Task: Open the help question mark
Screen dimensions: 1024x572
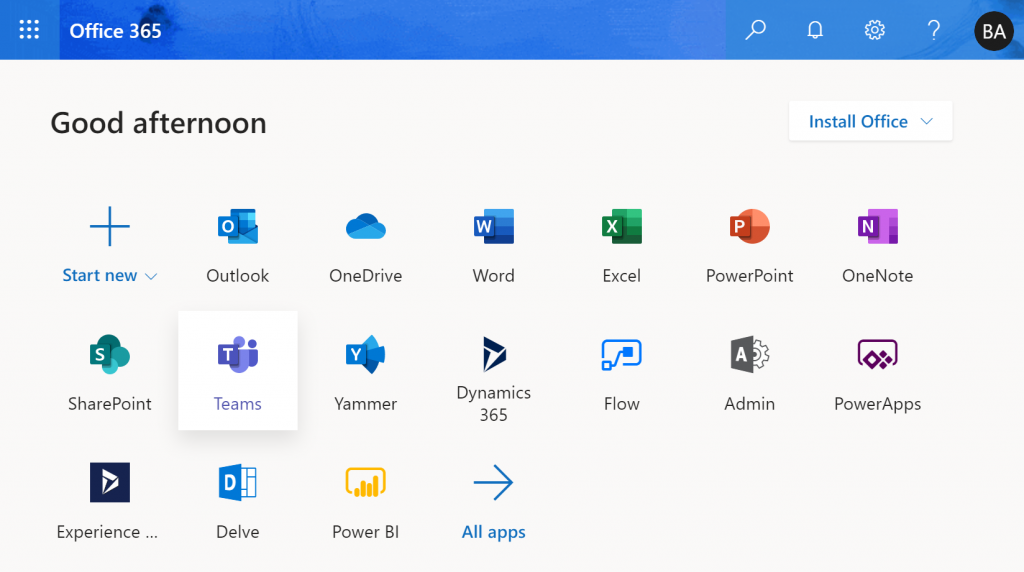Action: point(934,30)
